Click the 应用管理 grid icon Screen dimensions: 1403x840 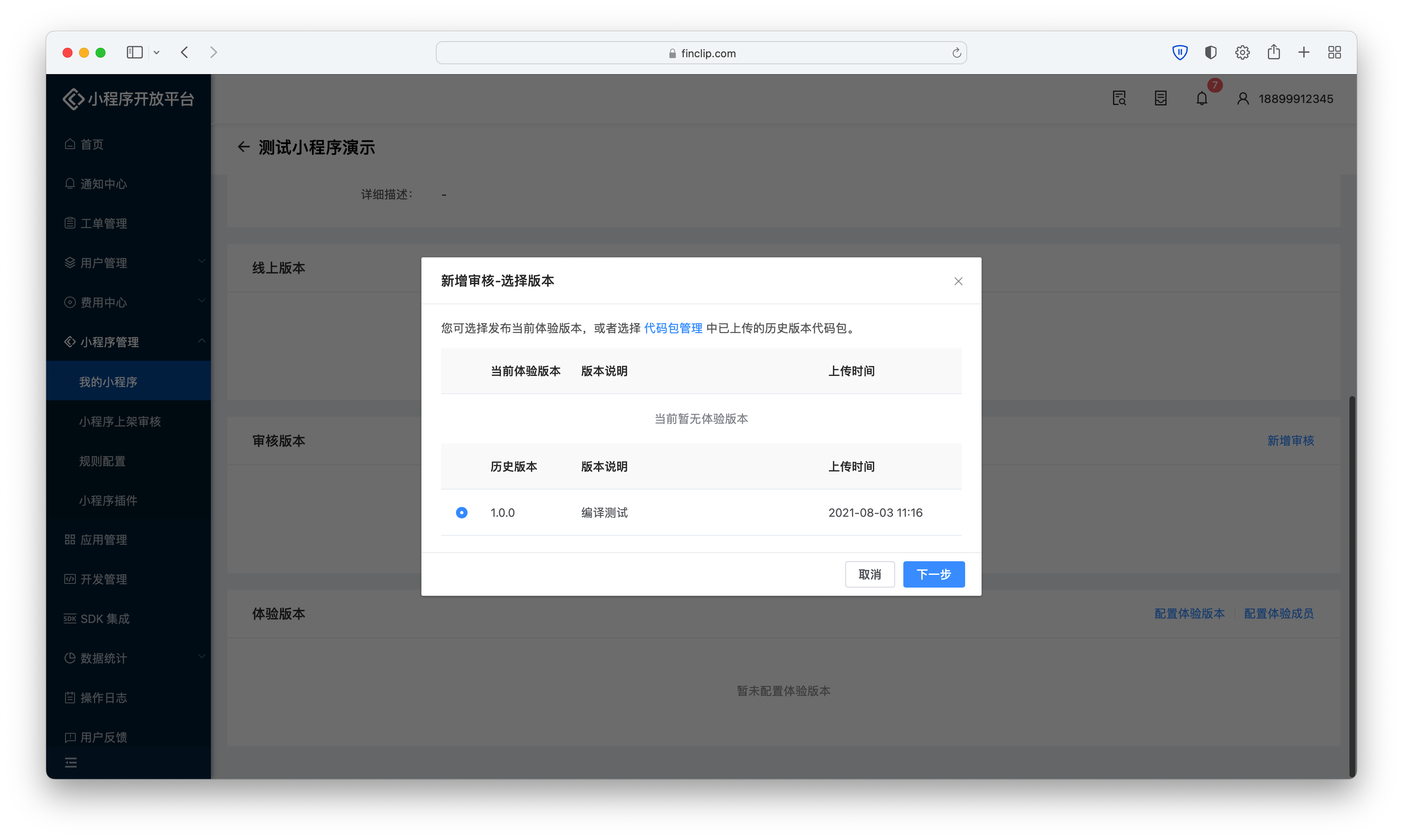pyautogui.click(x=70, y=539)
